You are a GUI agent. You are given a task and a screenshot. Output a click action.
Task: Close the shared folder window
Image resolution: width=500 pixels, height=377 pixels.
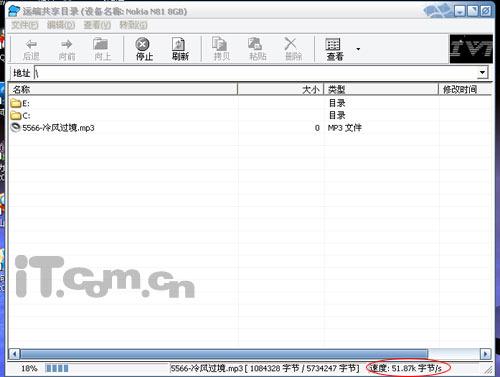coord(486,11)
